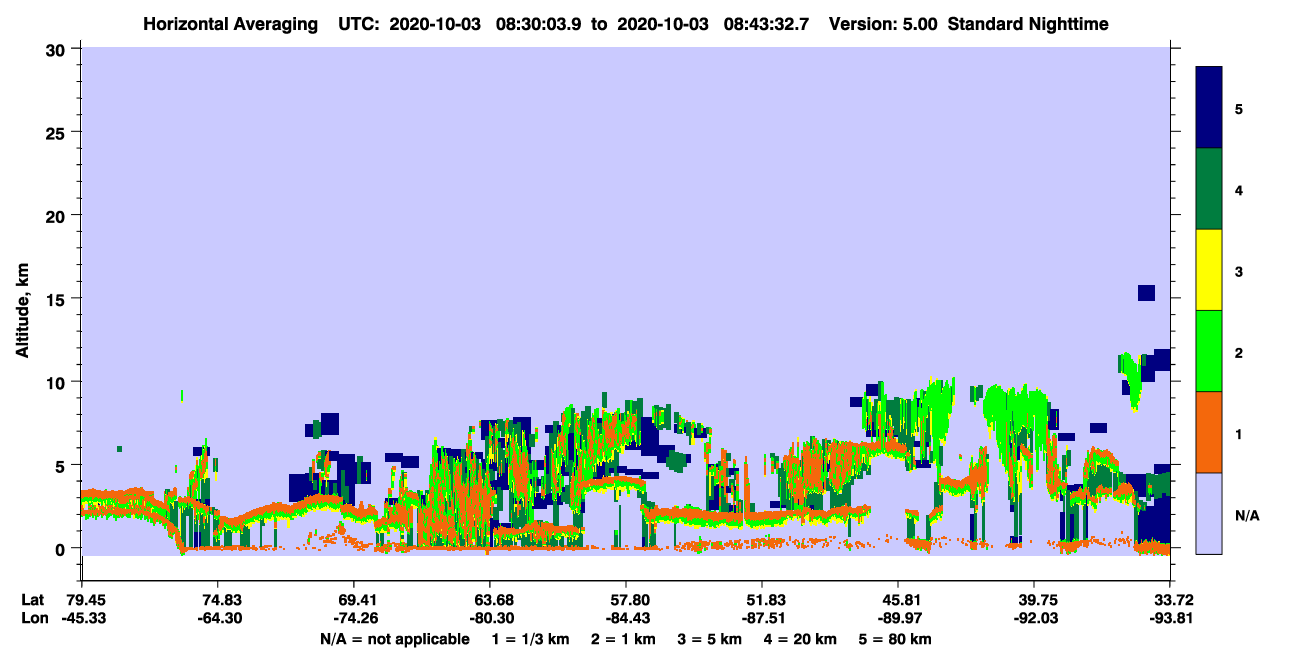1300x667 pixels.
Task: Click the dark green color bar segment 4
Action: pyautogui.click(x=1209, y=189)
